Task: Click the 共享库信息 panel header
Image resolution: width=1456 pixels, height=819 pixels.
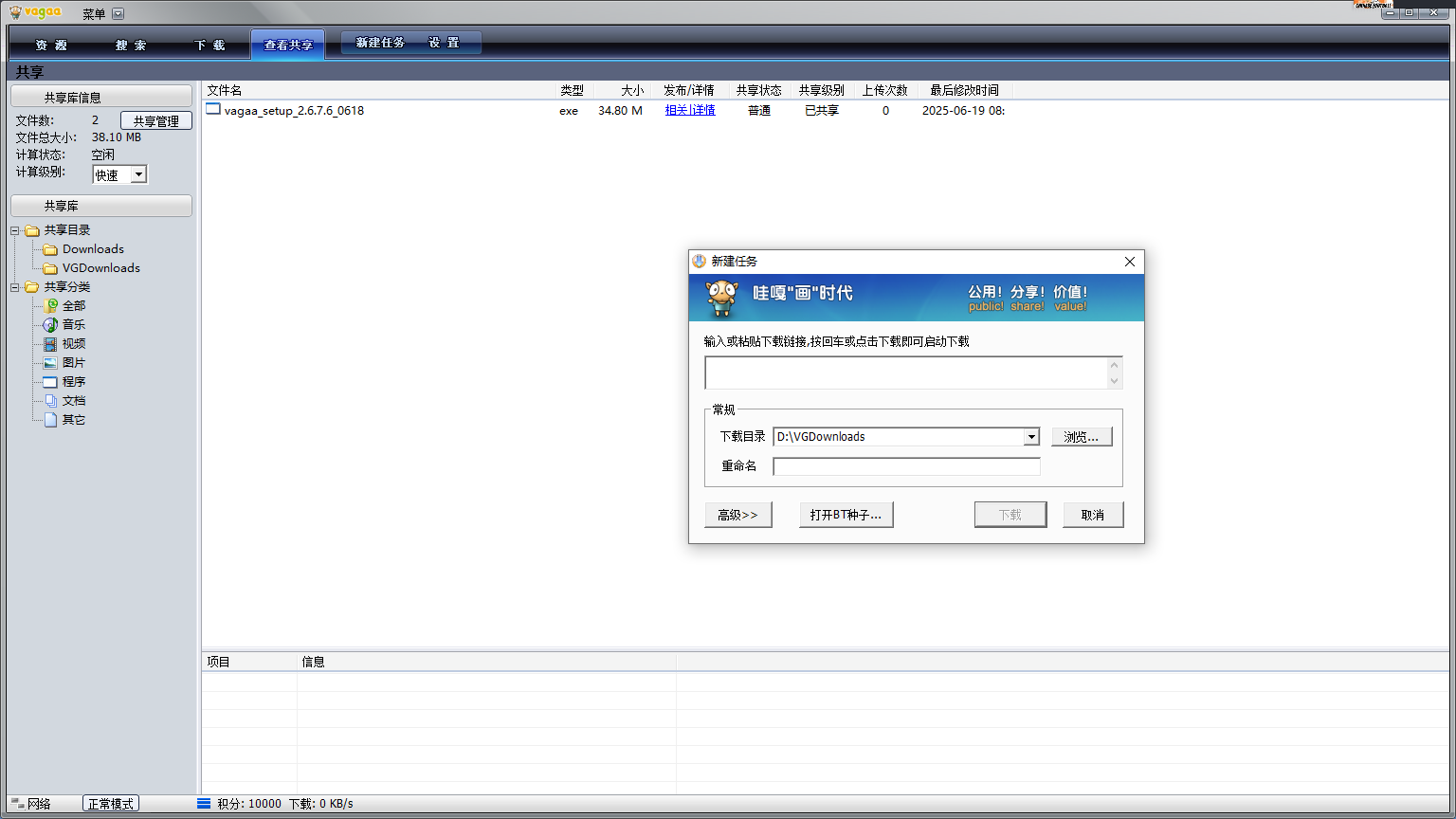Action: coord(101,97)
